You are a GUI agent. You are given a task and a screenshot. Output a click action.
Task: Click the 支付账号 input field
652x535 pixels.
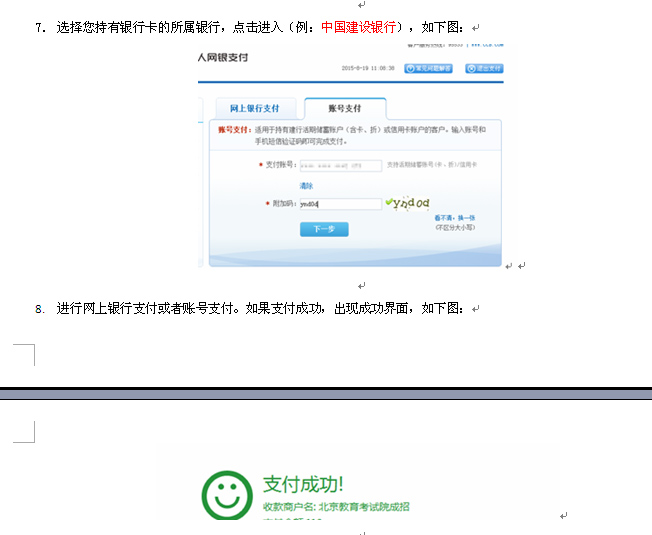pos(340,165)
